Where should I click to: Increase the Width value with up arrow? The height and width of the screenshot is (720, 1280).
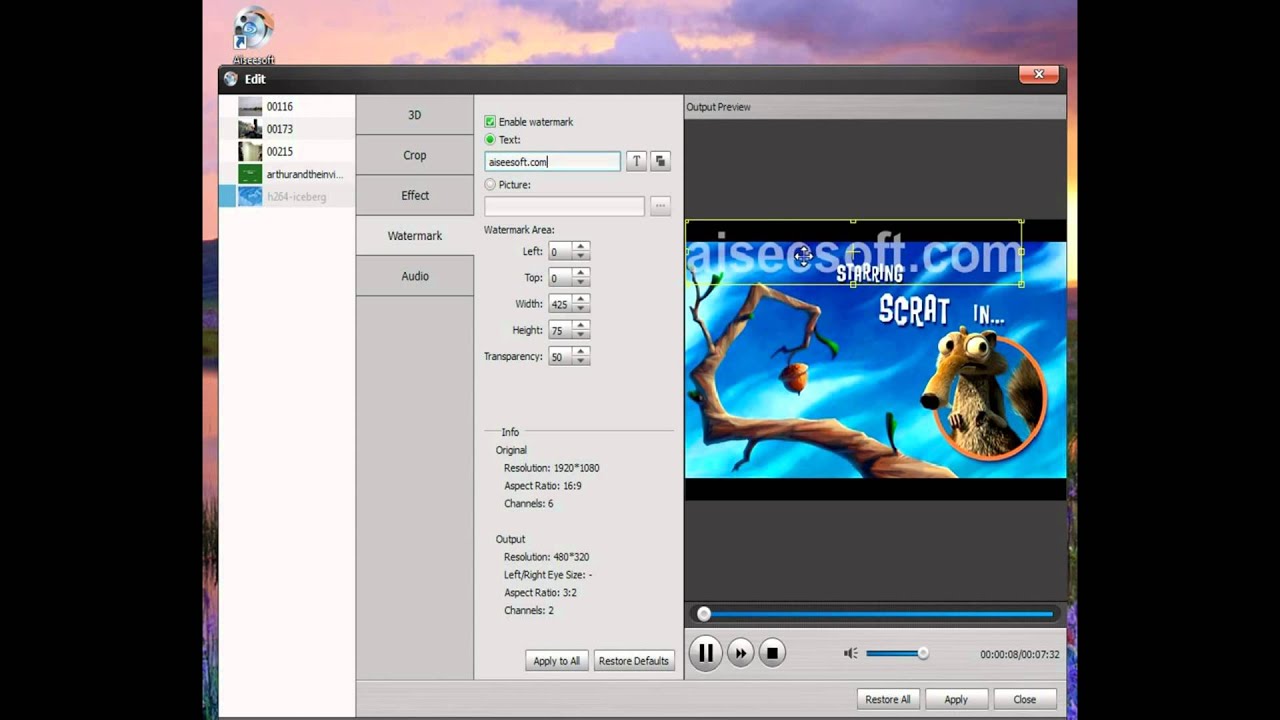pos(581,299)
